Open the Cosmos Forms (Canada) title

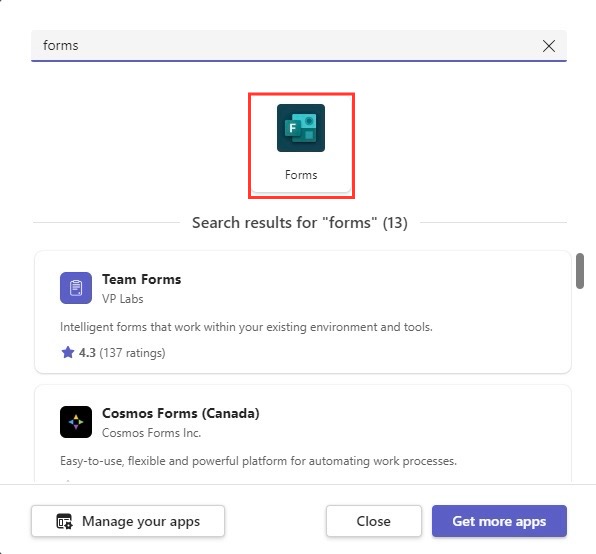point(181,413)
